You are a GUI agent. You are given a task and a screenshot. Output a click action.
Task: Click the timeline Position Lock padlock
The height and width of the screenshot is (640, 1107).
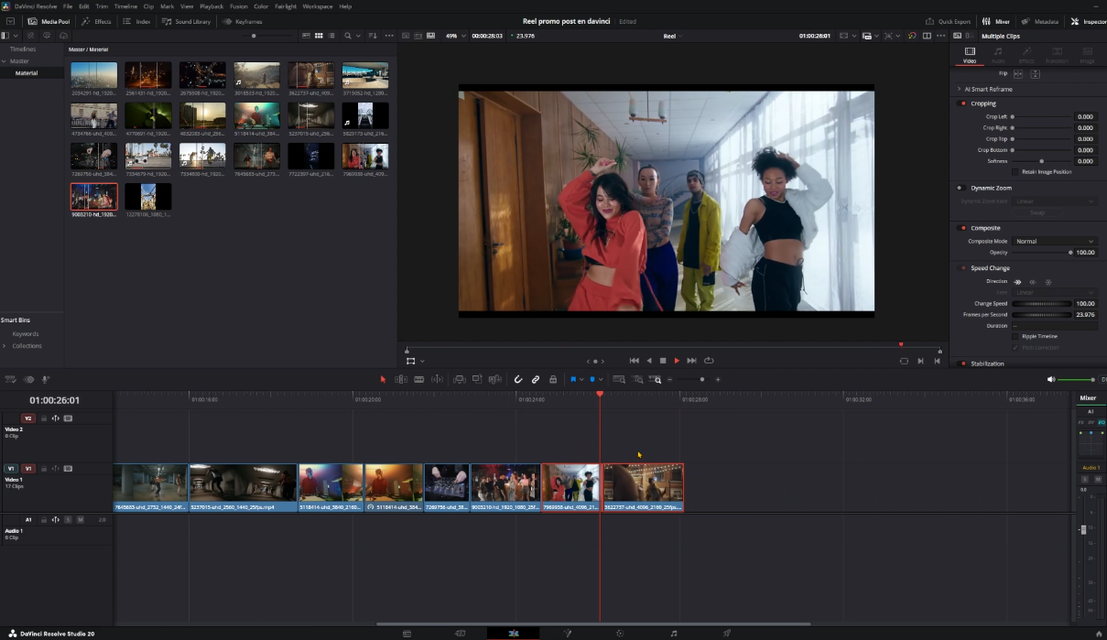pyautogui.click(x=553, y=380)
